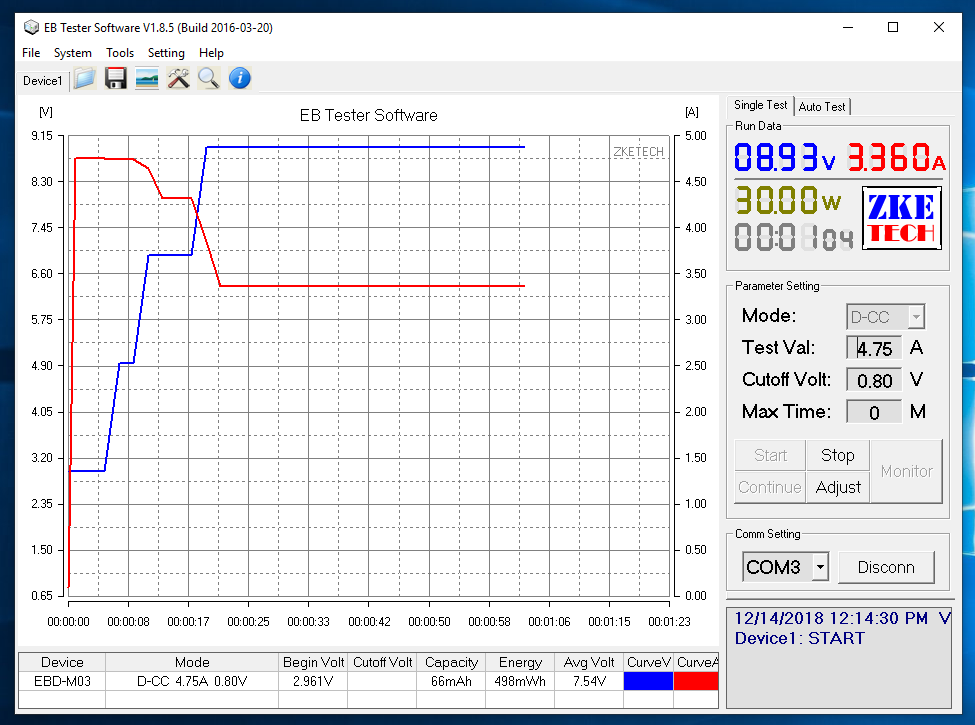The image size is (975, 725).
Task: Expand the COM3 port dropdown
Action: (820, 567)
